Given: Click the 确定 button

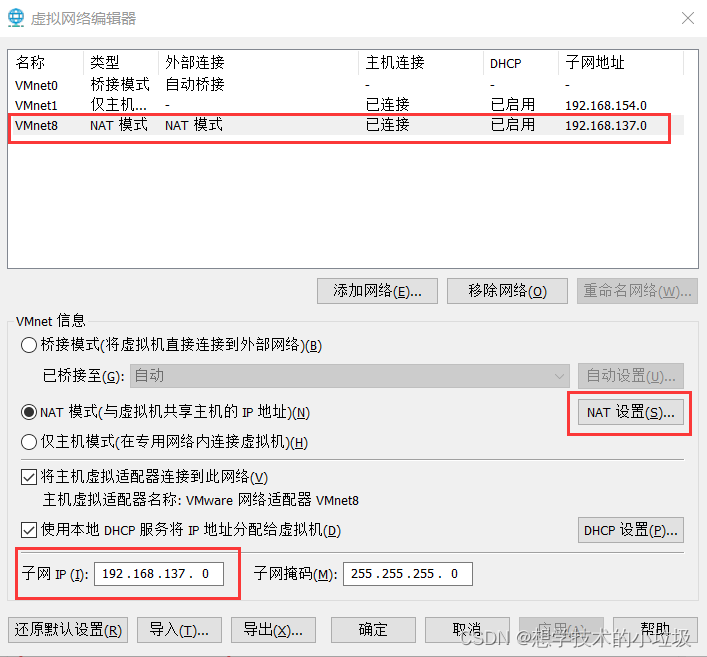Looking at the screenshot, I should (x=373, y=630).
